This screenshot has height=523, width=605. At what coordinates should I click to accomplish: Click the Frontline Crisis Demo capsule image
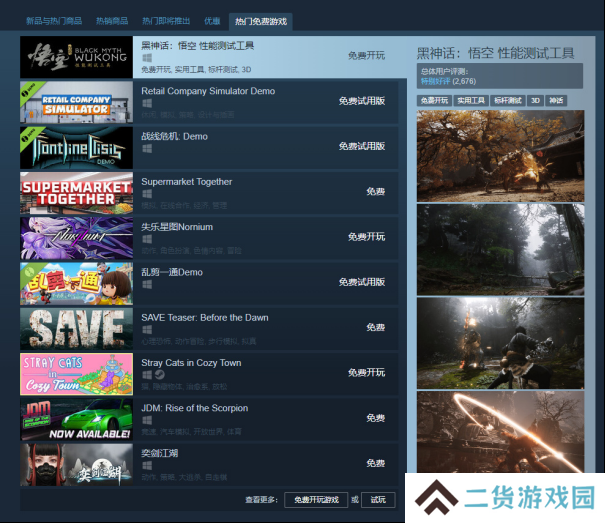[76, 147]
